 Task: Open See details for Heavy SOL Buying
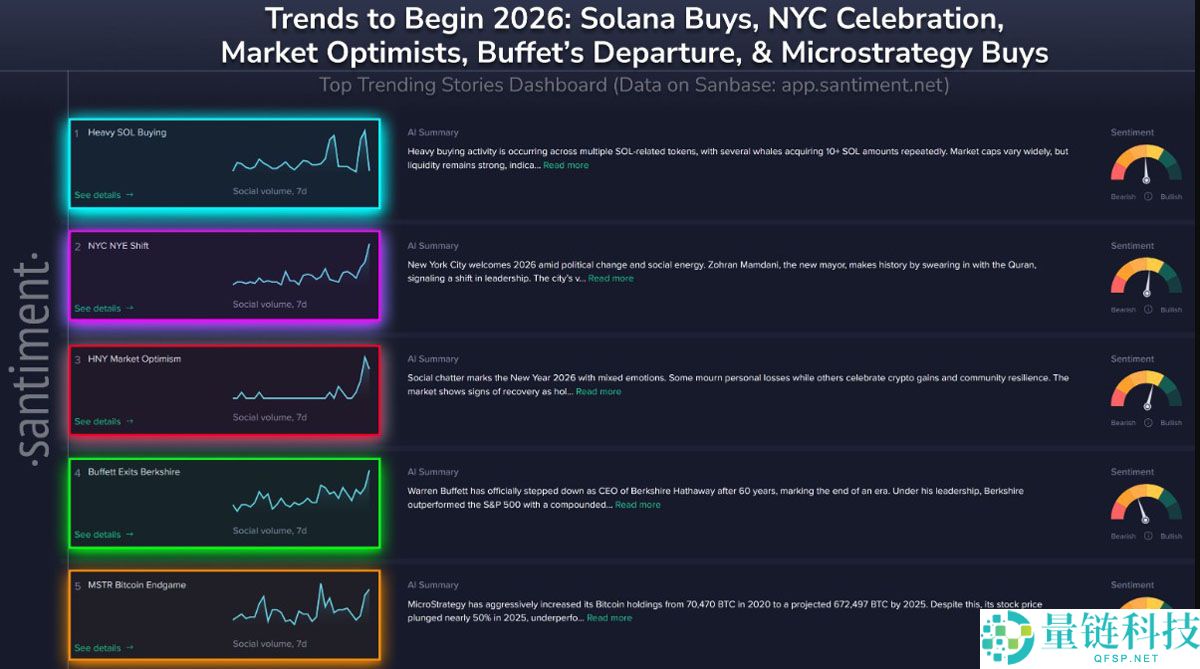(103, 195)
